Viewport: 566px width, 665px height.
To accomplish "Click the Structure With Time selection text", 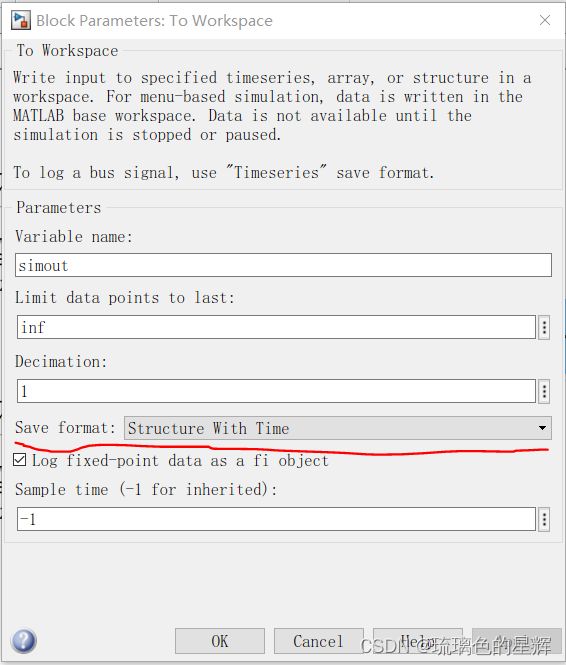I will [x=208, y=428].
